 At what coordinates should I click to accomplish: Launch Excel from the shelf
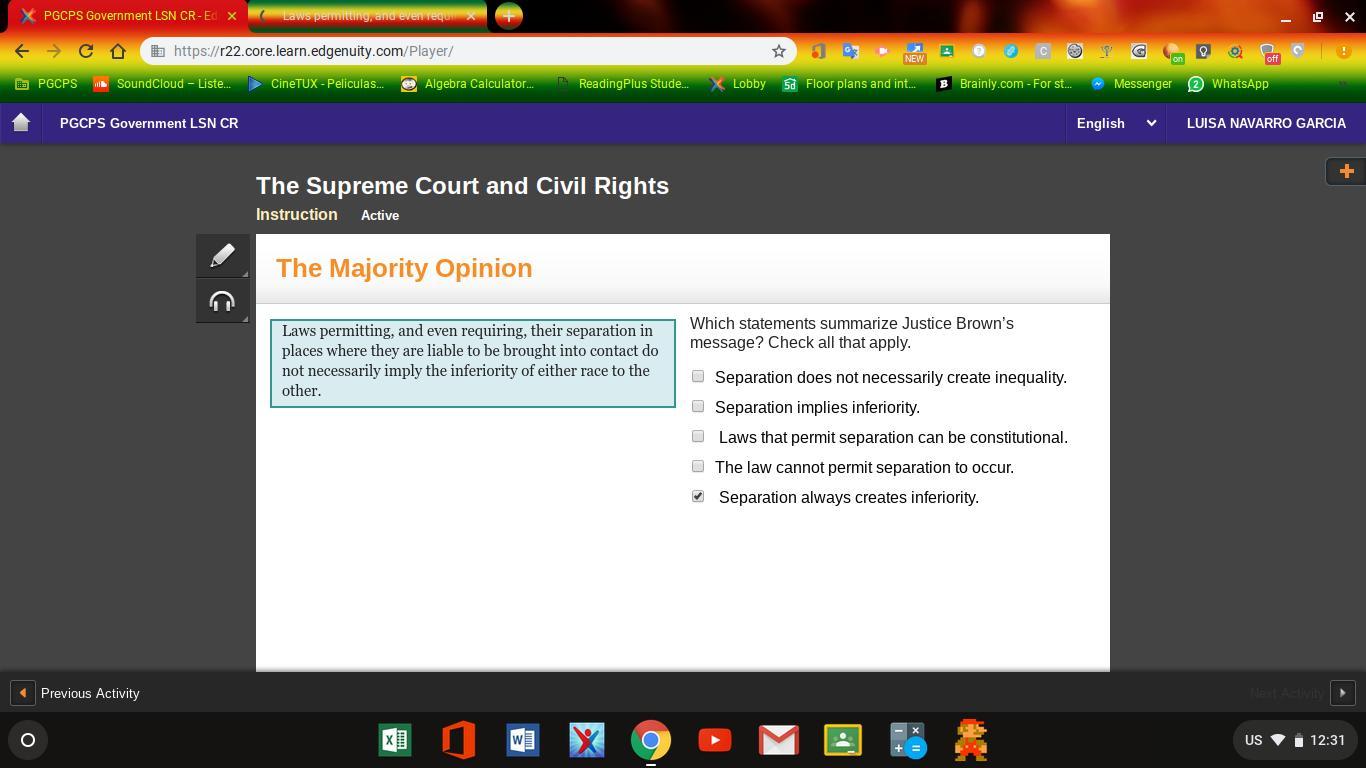point(395,740)
